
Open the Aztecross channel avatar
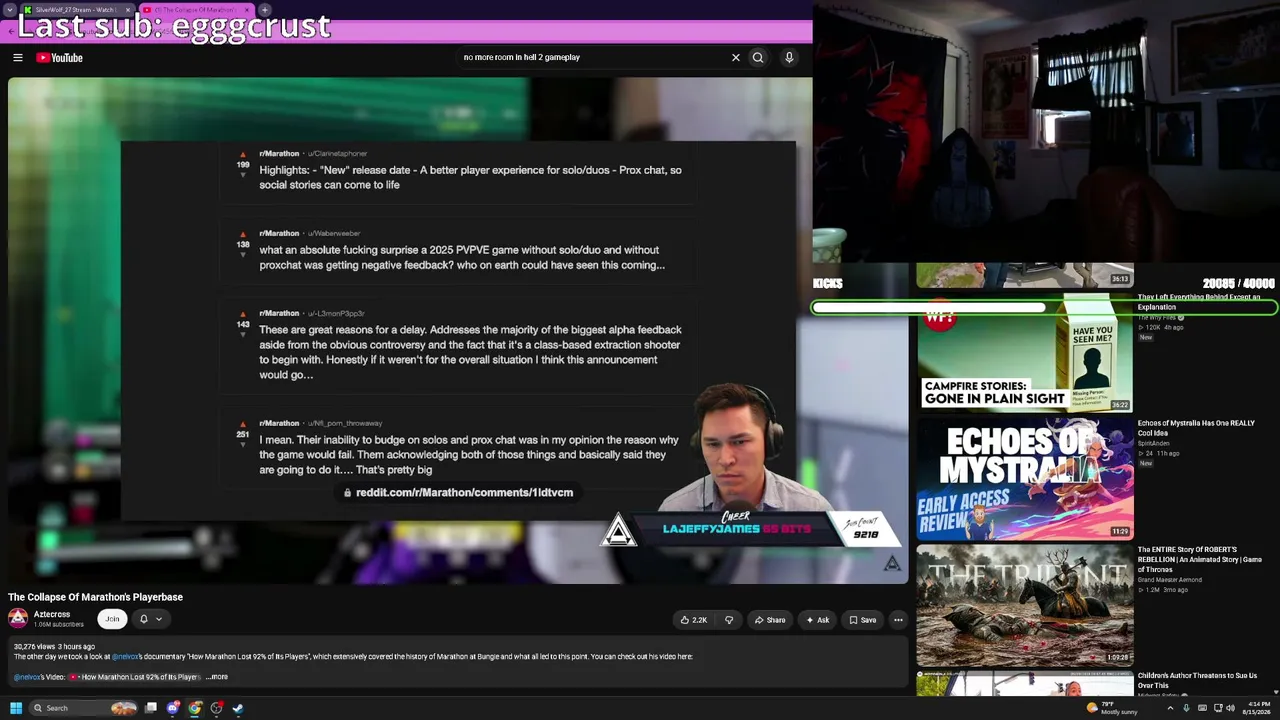[18, 618]
